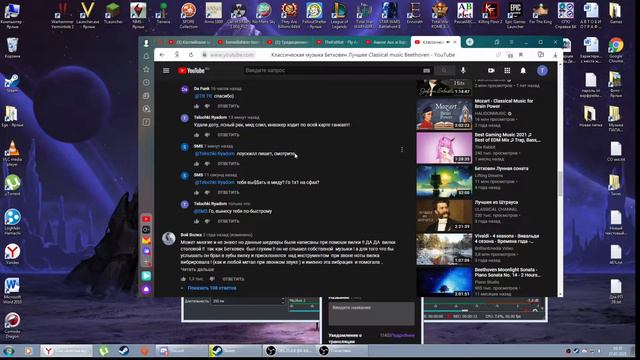Screen dimensions: 640x360
Task: Reply to Tetochki Ryadom's dota comment
Action: (x=228, y=135)
